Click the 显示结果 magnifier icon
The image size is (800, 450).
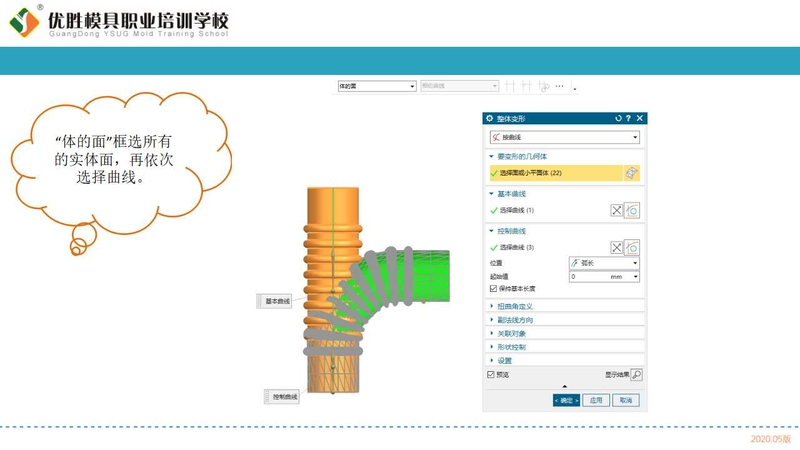coord(636,375)
